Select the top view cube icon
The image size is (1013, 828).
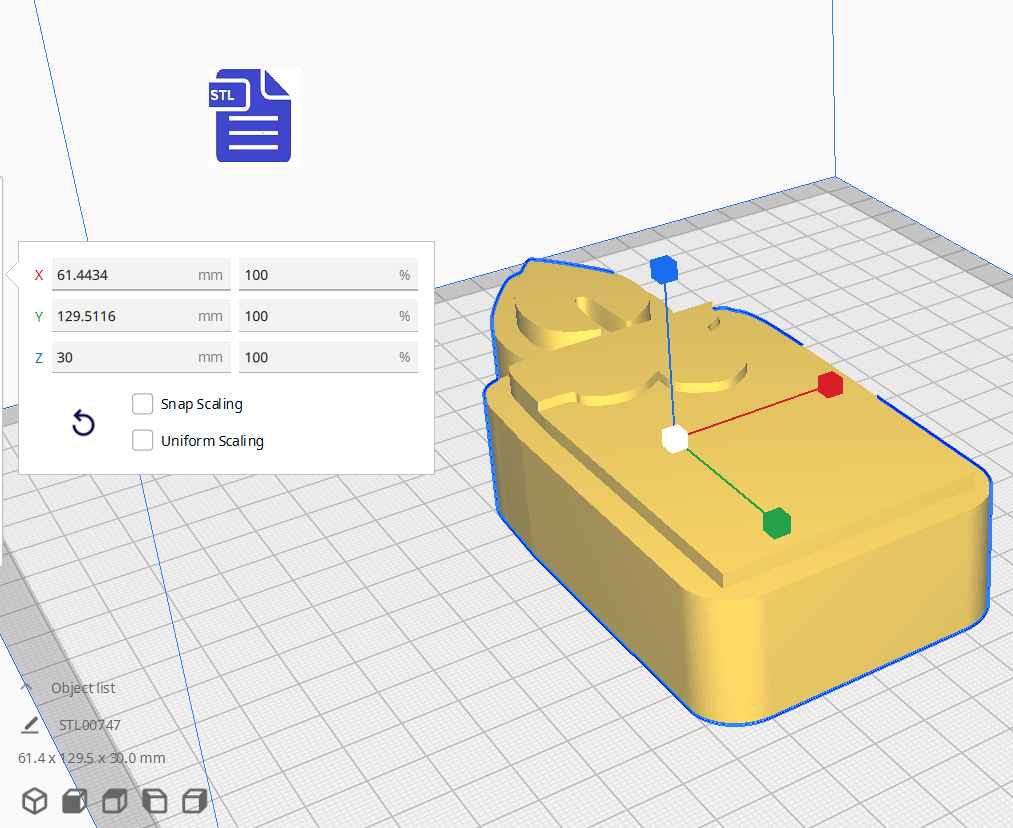[114, 801]
